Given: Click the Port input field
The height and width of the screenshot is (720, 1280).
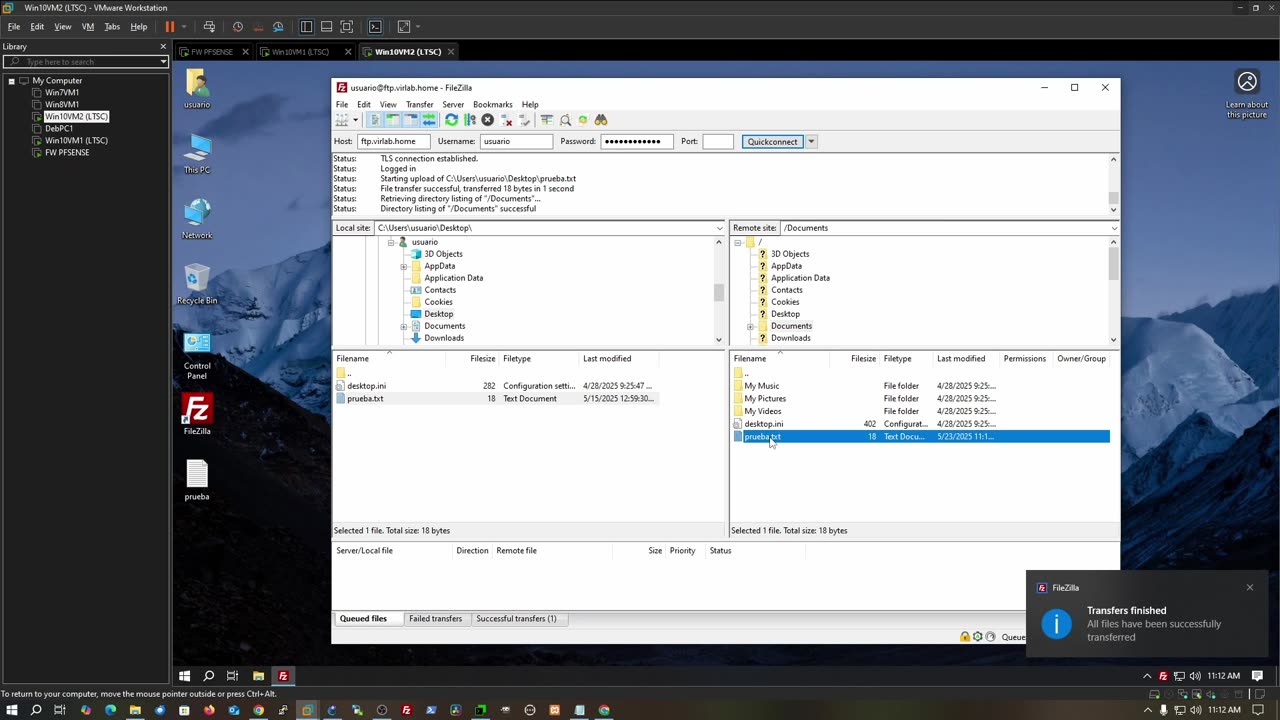Looking at the screenshot, I should 718,142.
